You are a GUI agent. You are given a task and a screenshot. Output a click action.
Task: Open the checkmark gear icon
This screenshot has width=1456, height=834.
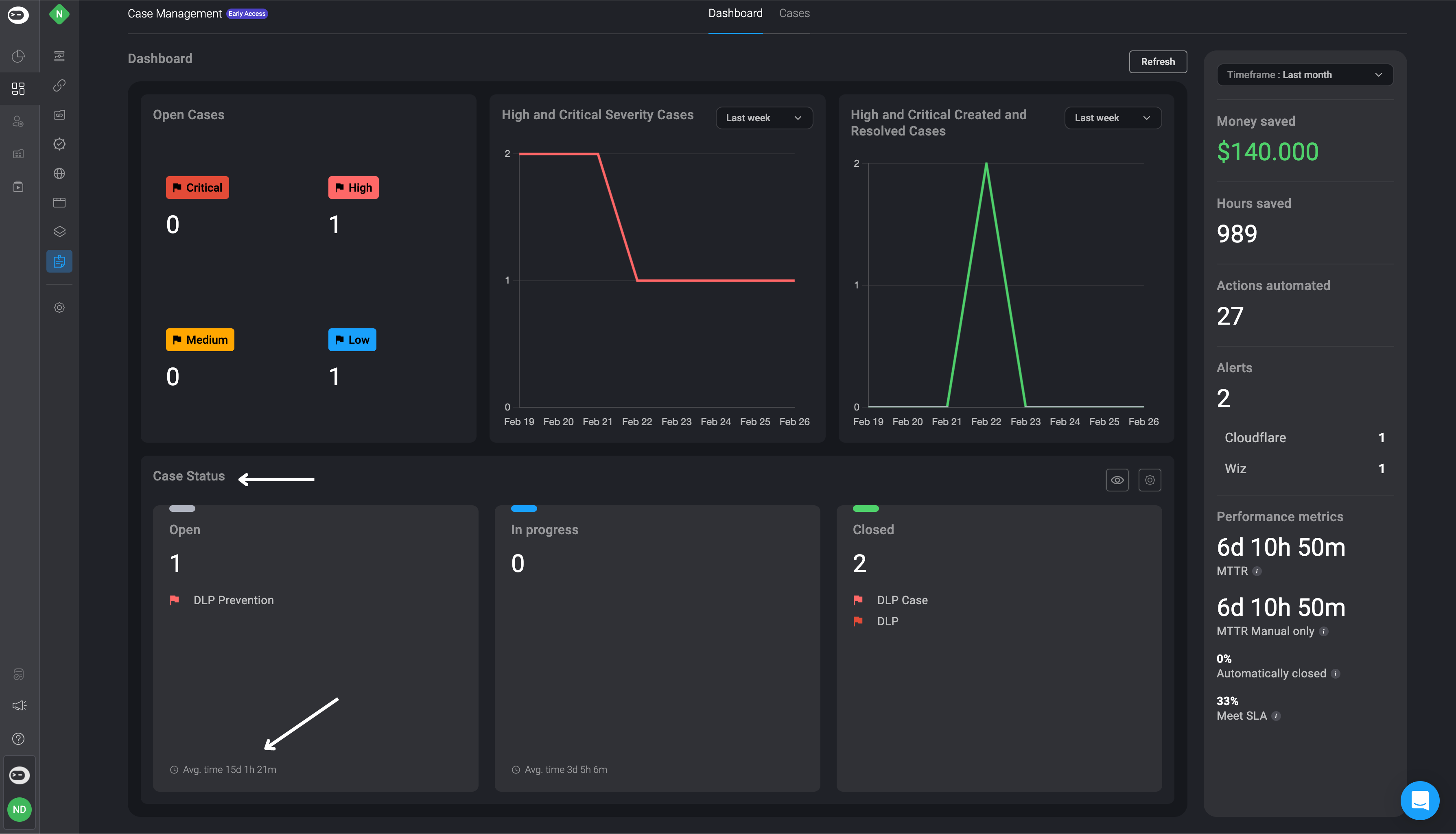click(x=59, y=144)
